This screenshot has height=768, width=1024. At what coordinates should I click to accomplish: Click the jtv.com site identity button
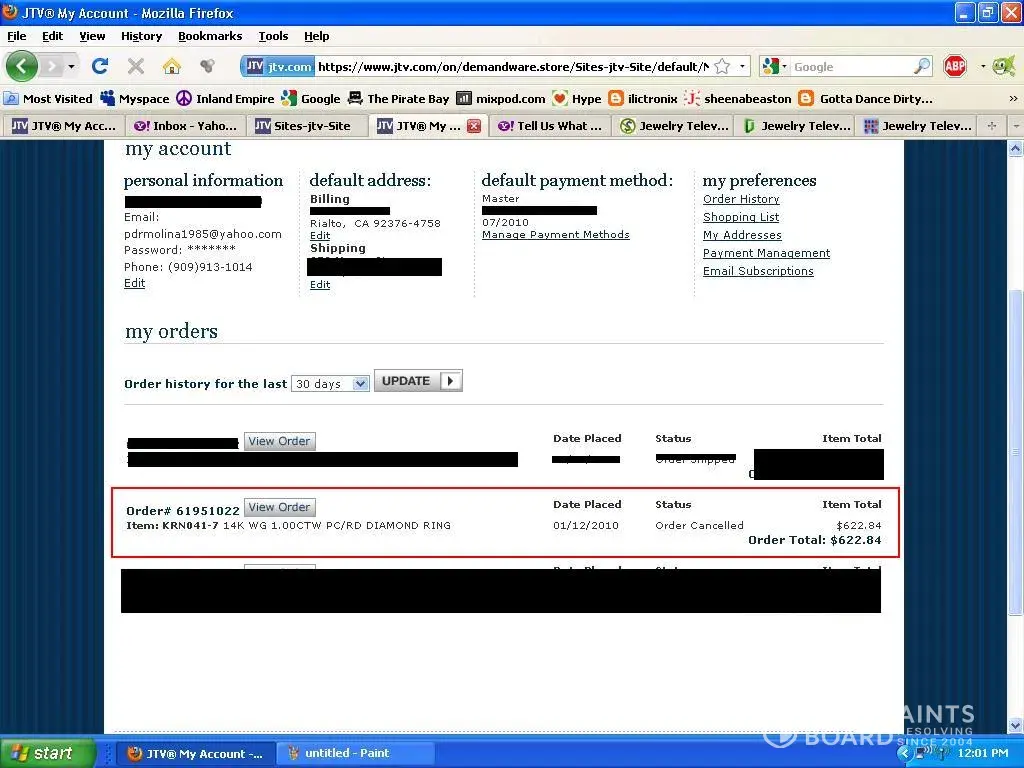(x=278, y=67)
